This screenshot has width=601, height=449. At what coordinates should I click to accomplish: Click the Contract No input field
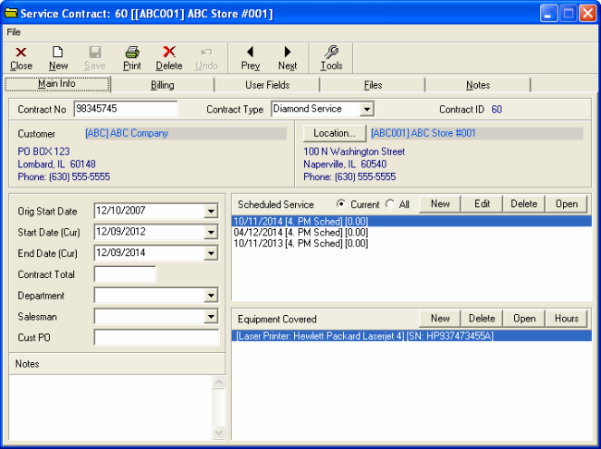126,109
